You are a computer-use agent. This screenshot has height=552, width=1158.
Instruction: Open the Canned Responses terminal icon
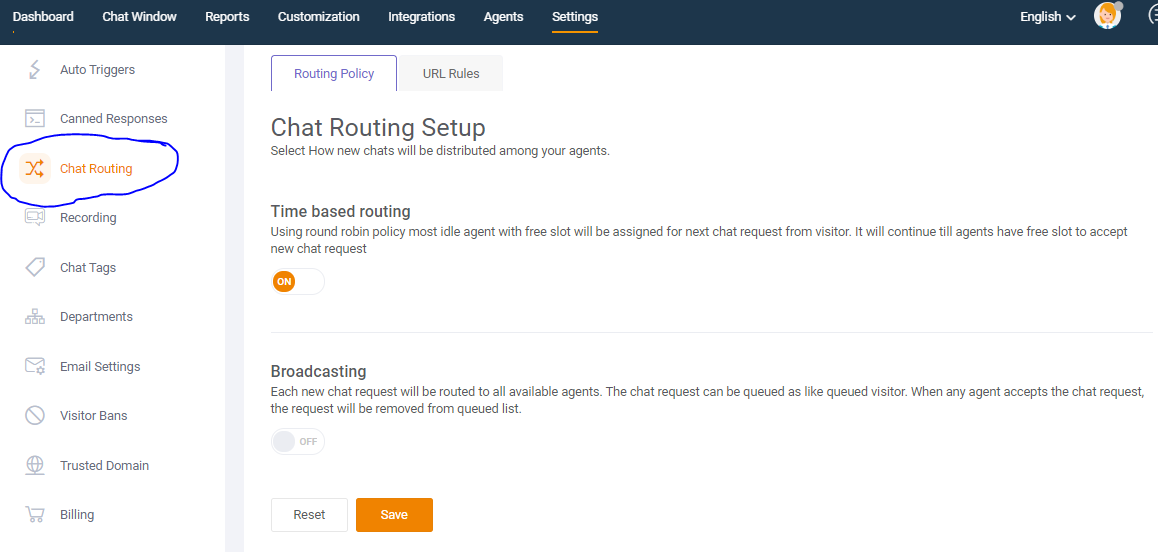(35, 118)
